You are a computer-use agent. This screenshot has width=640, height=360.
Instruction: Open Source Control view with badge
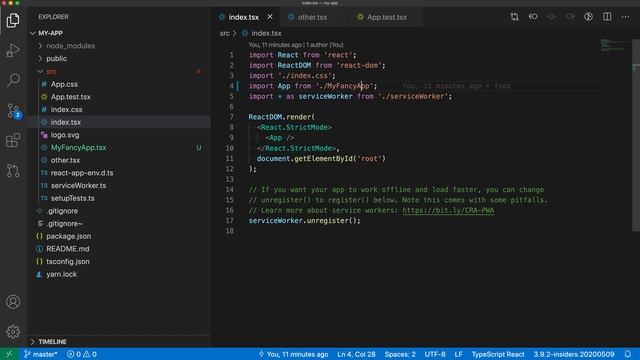click(13, 111)
